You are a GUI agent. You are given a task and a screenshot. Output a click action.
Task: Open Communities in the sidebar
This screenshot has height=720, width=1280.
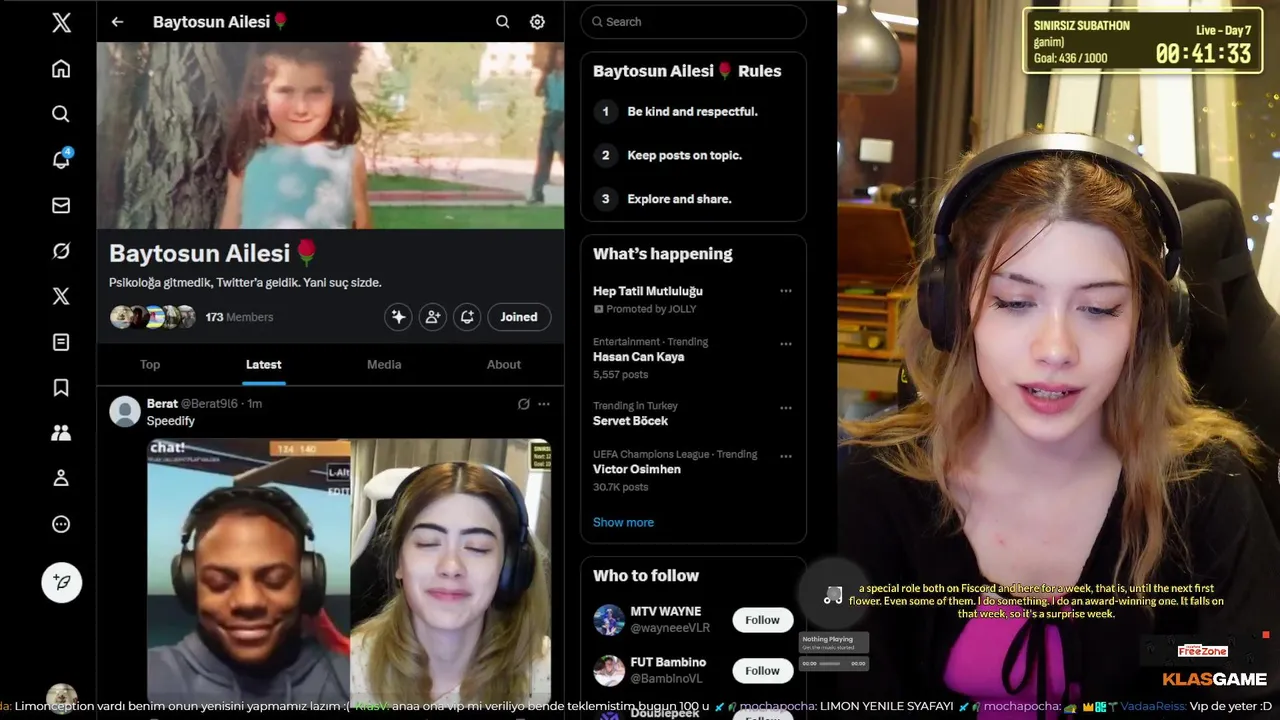[61, 433]
